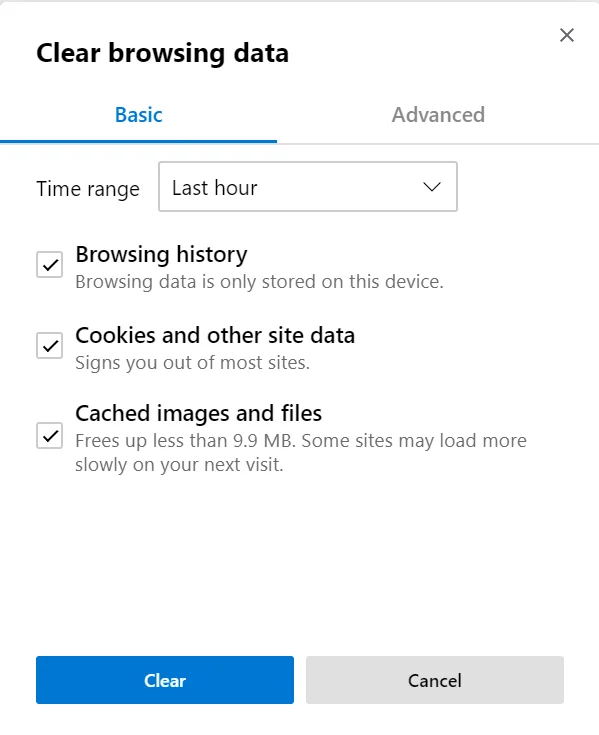Close the Clear browsing data dialog
This screenshot has width=599, height=735.
567,35
